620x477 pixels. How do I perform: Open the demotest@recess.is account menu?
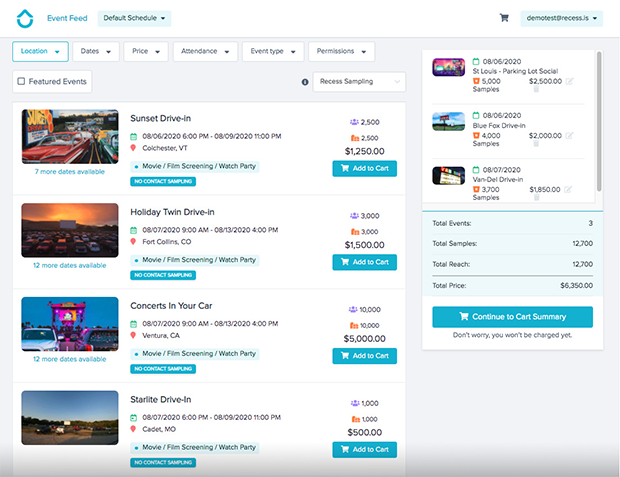562,18
